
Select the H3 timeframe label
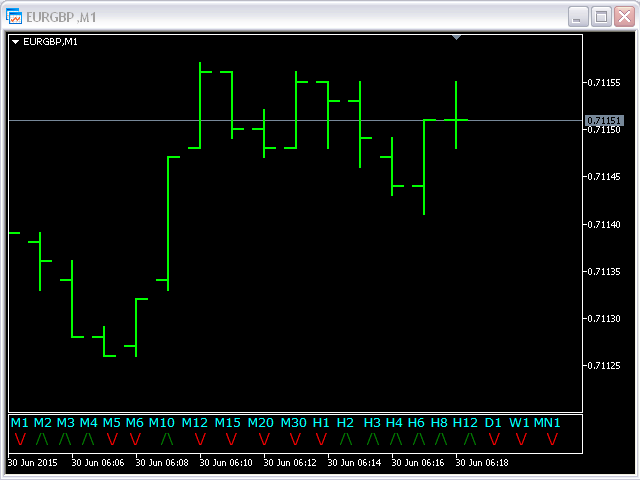372,422
